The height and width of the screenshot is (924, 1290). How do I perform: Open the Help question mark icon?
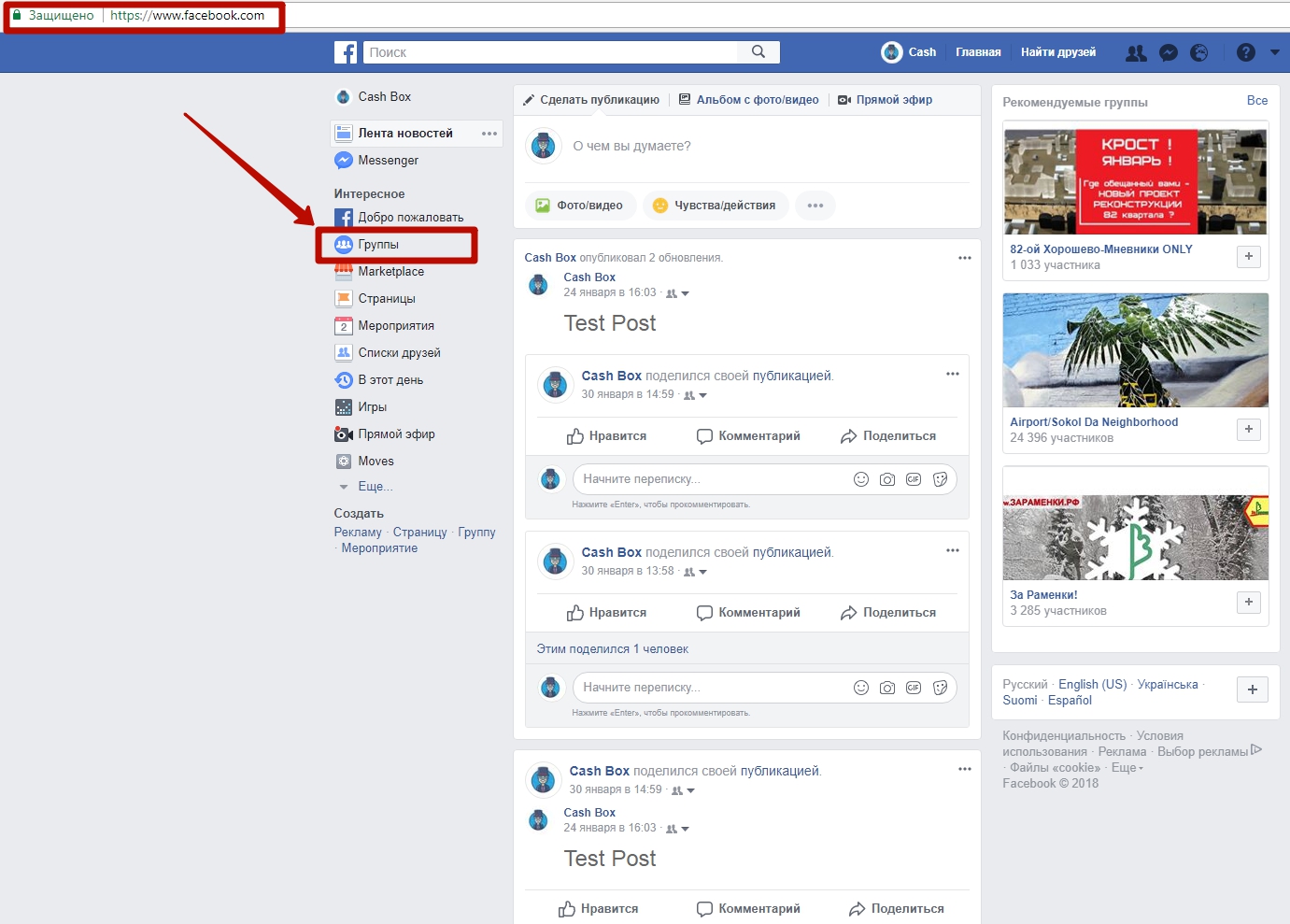1246,53
